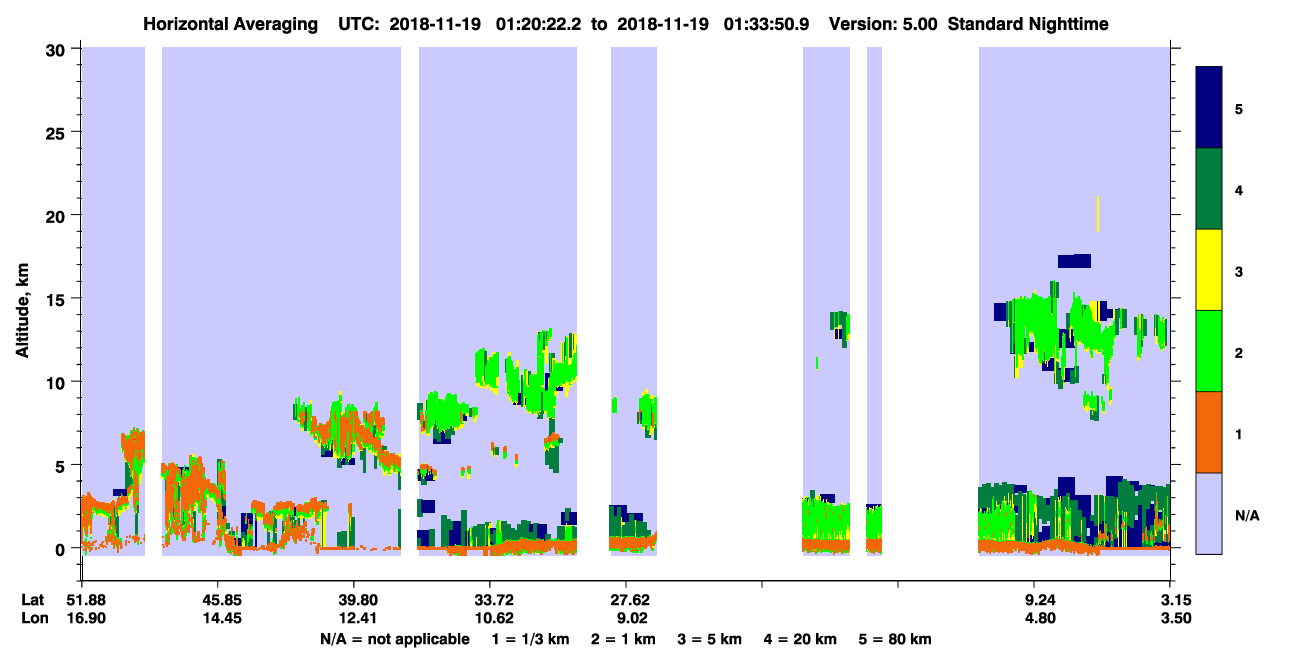Click the thin yellow streak near 20 km altitude

coord(1098,213)
